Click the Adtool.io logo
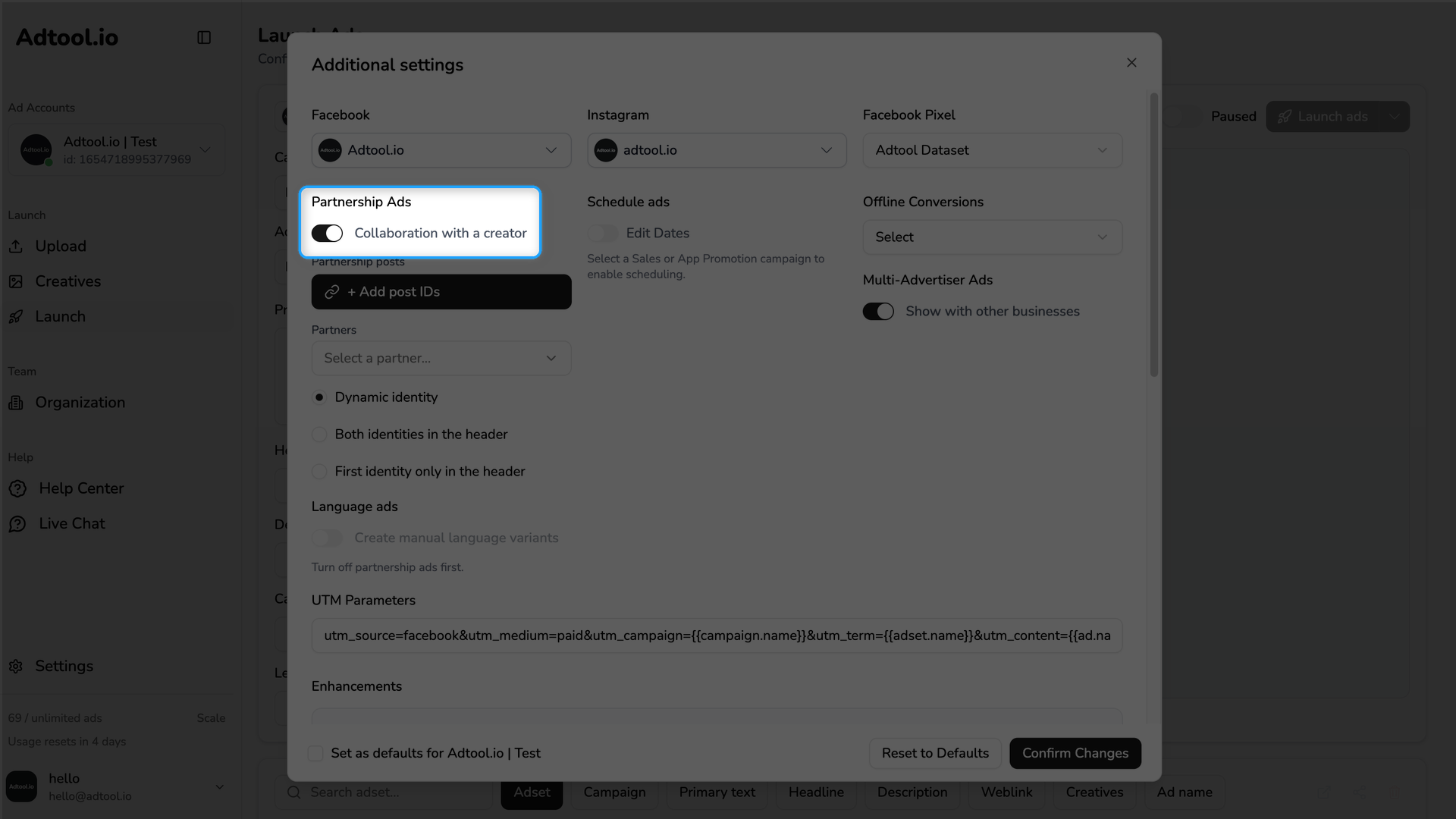 [67, 37]
